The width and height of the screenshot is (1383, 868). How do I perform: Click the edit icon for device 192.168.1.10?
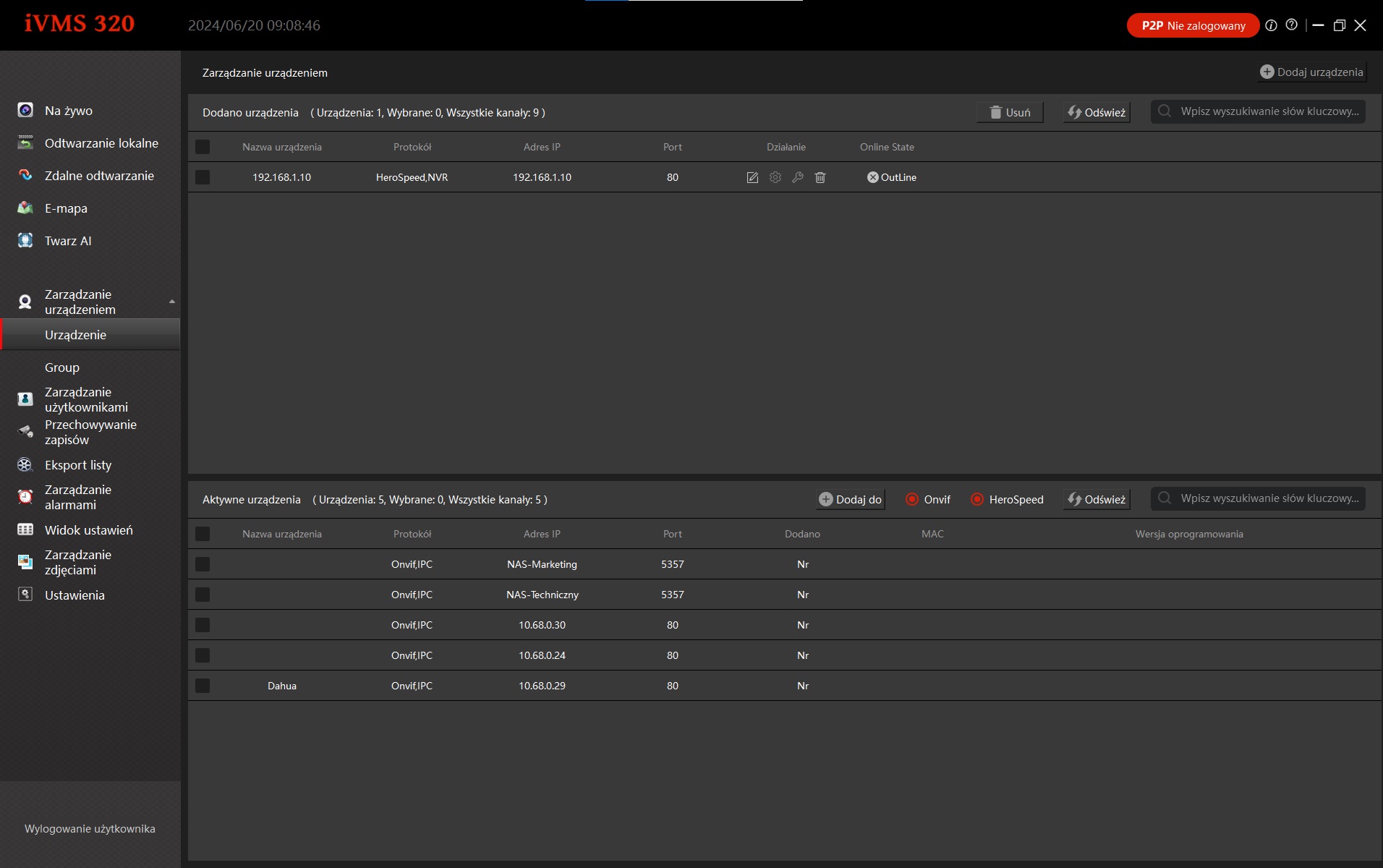pyautogui.click(x=752, y=177)
